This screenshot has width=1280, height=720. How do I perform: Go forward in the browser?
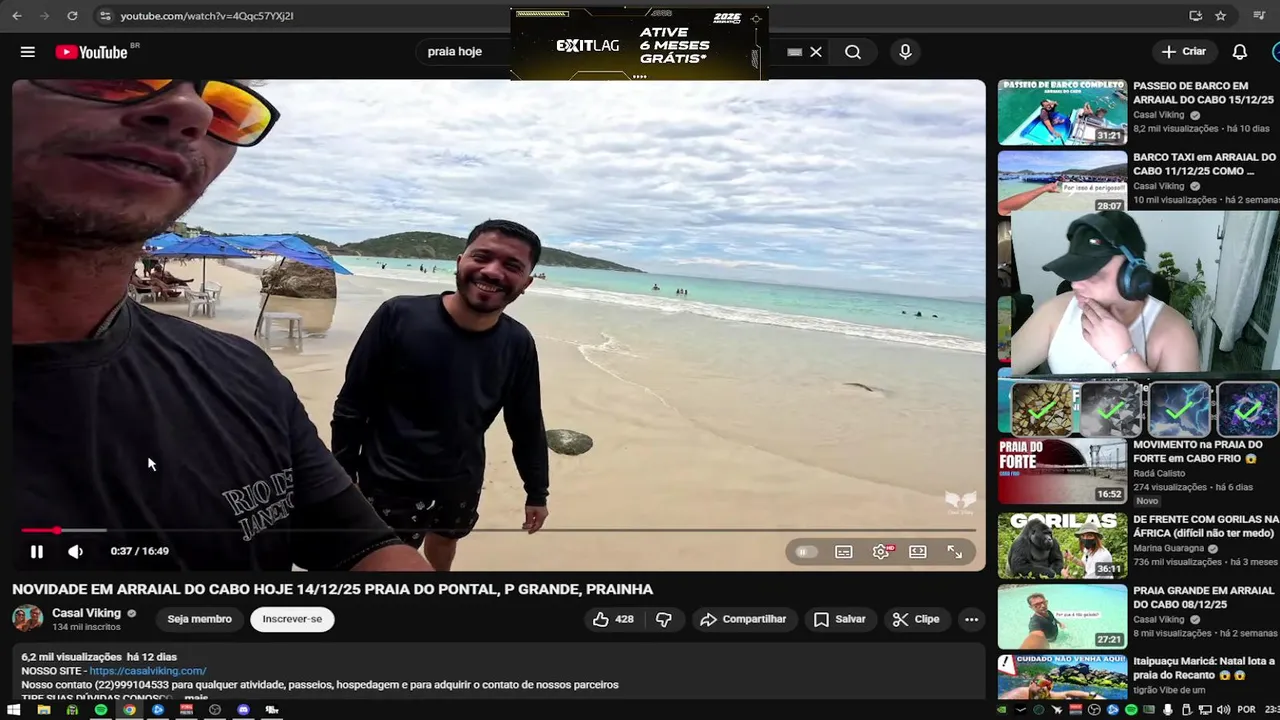[45, 16]
